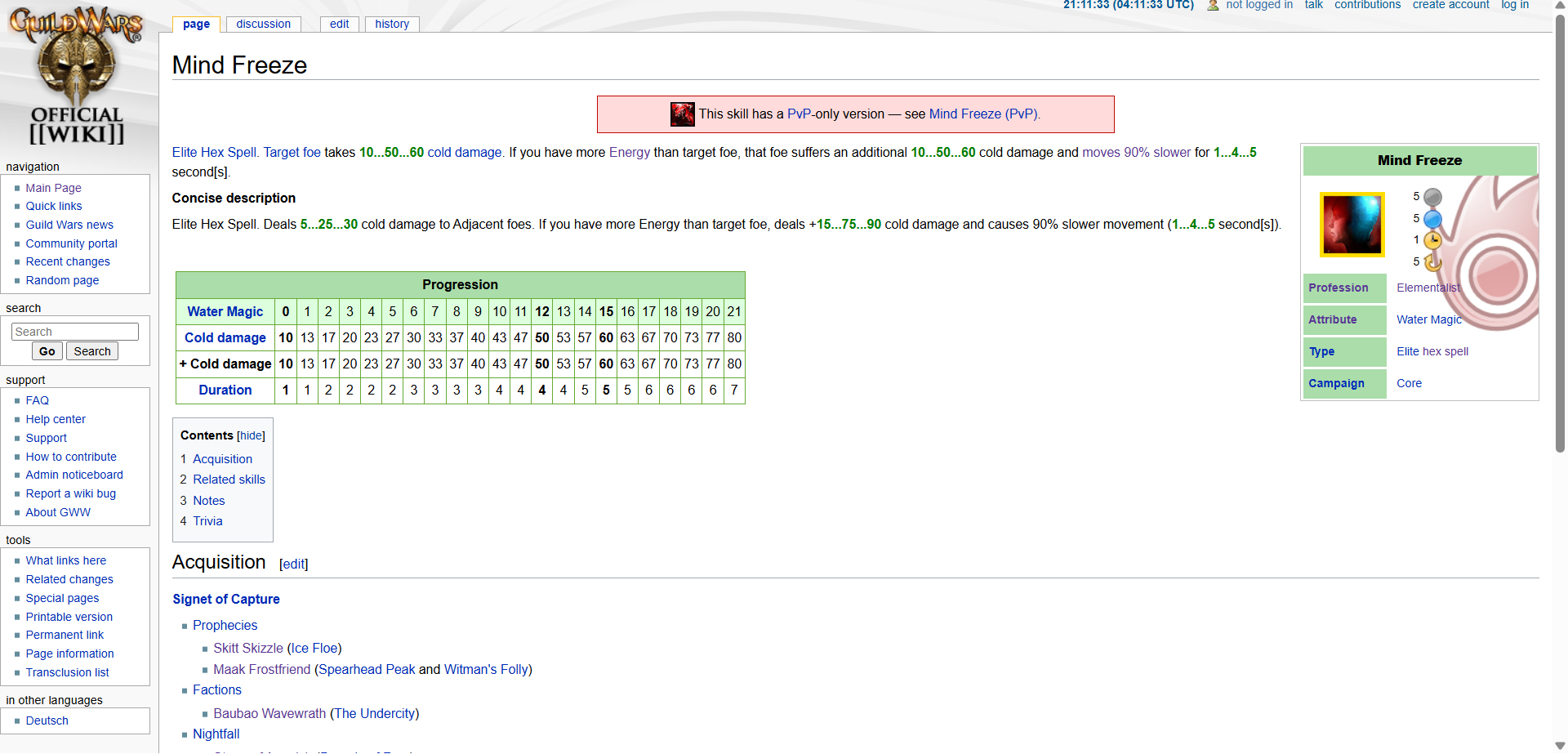Open Quick links in navigation

53,206
